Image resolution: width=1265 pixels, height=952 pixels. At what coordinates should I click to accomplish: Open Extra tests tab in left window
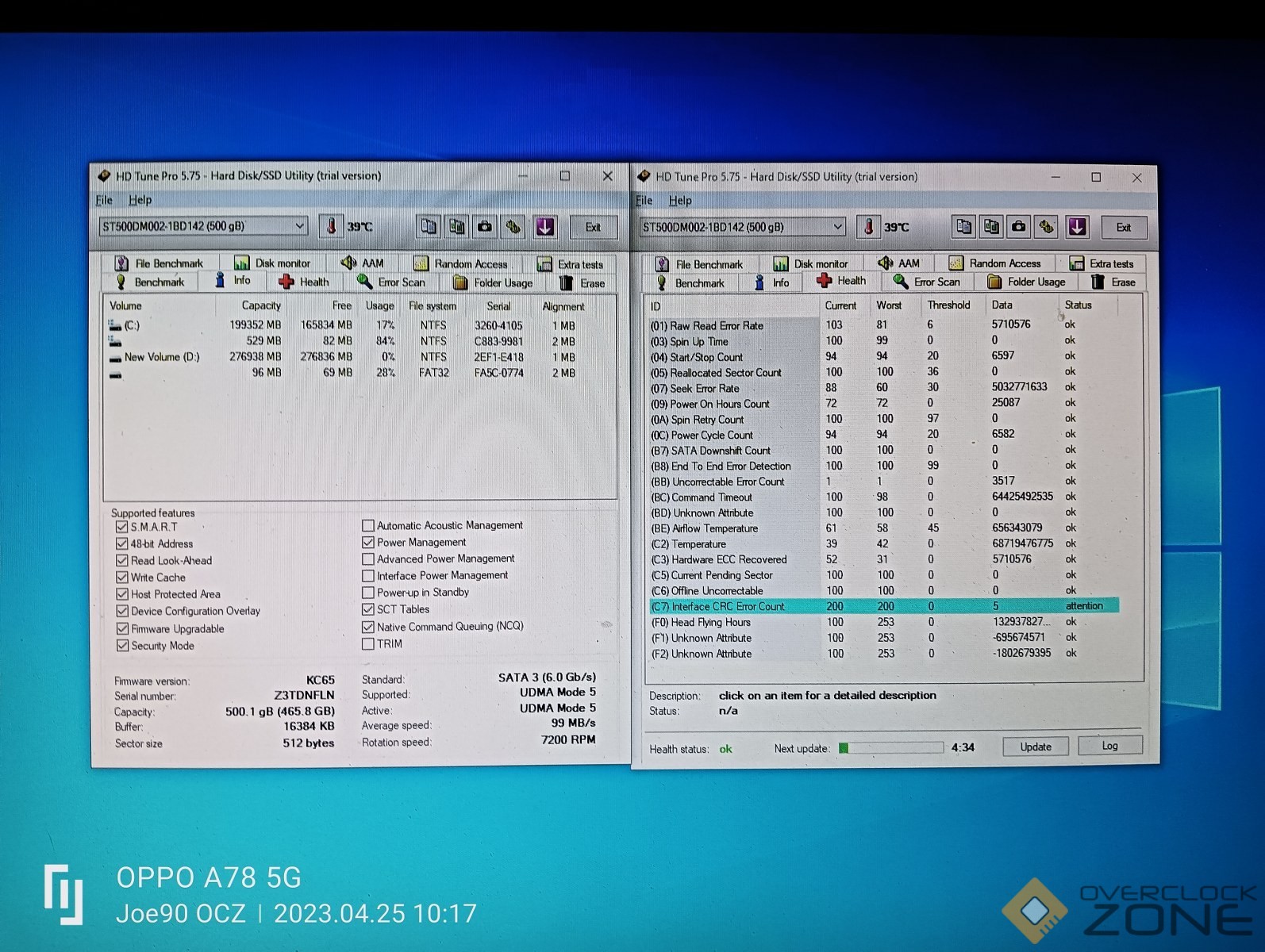tap(571, 264)
